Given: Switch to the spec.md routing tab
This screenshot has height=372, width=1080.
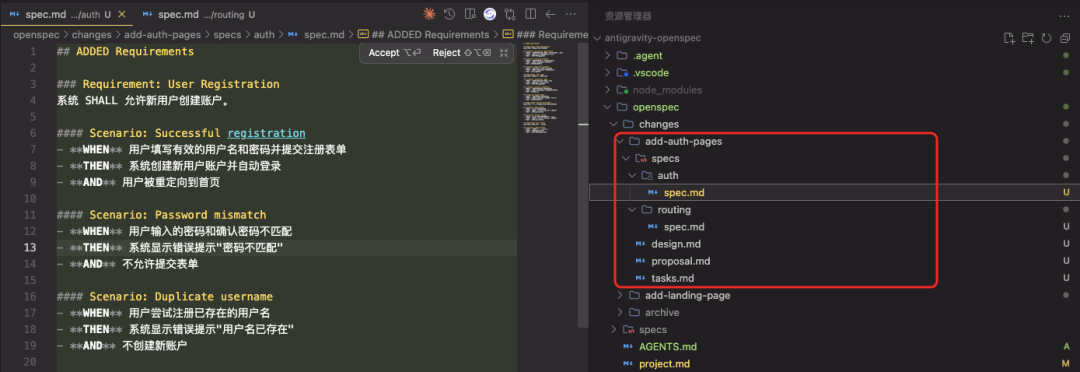Looking at the screenshot, I should [199, 14].
